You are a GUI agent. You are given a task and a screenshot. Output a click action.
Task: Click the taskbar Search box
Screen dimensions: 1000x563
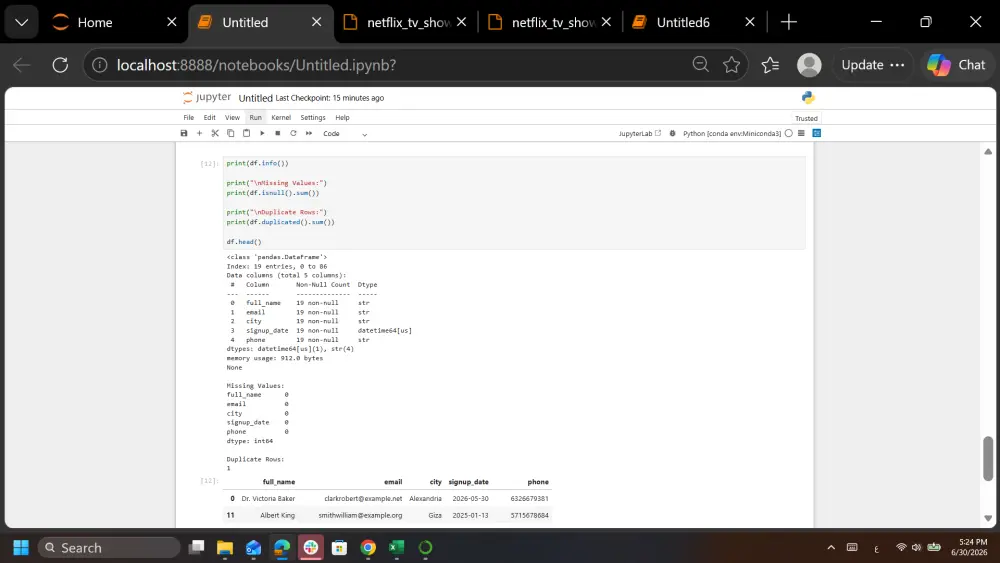coord(109,548)
